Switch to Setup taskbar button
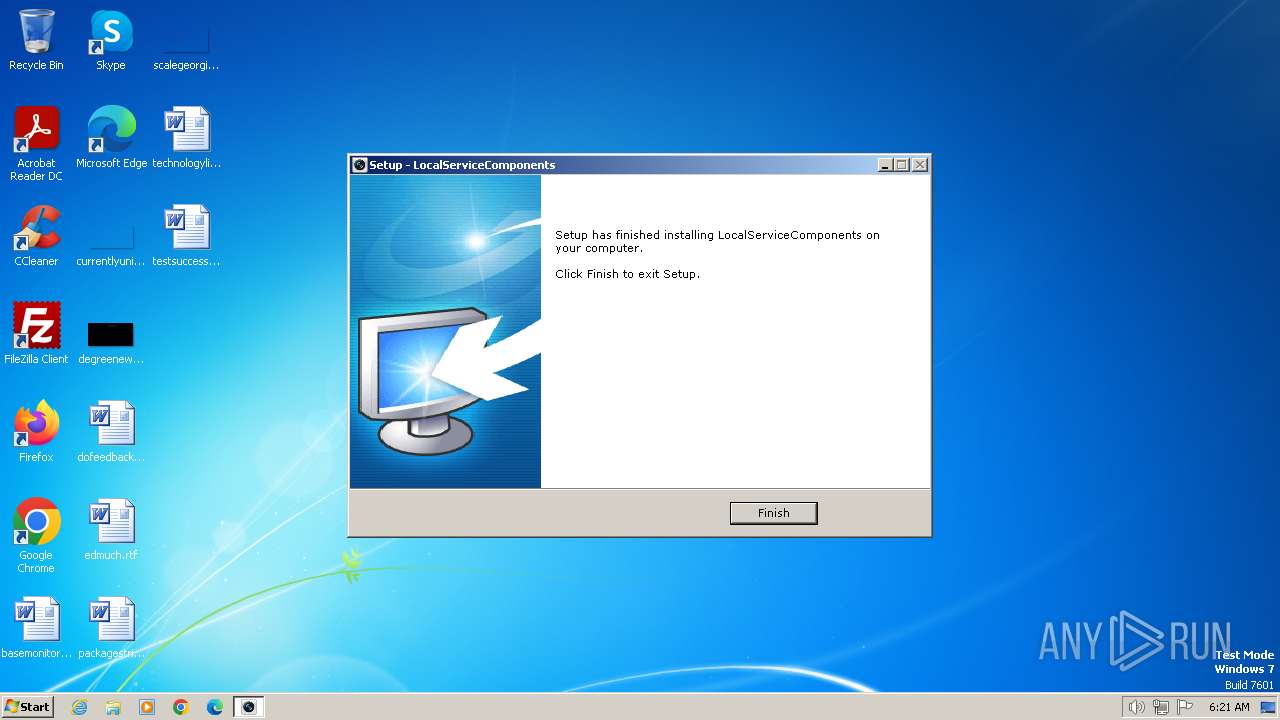The width and height of the screenshot is (1280, 720). tap(249, 707)
